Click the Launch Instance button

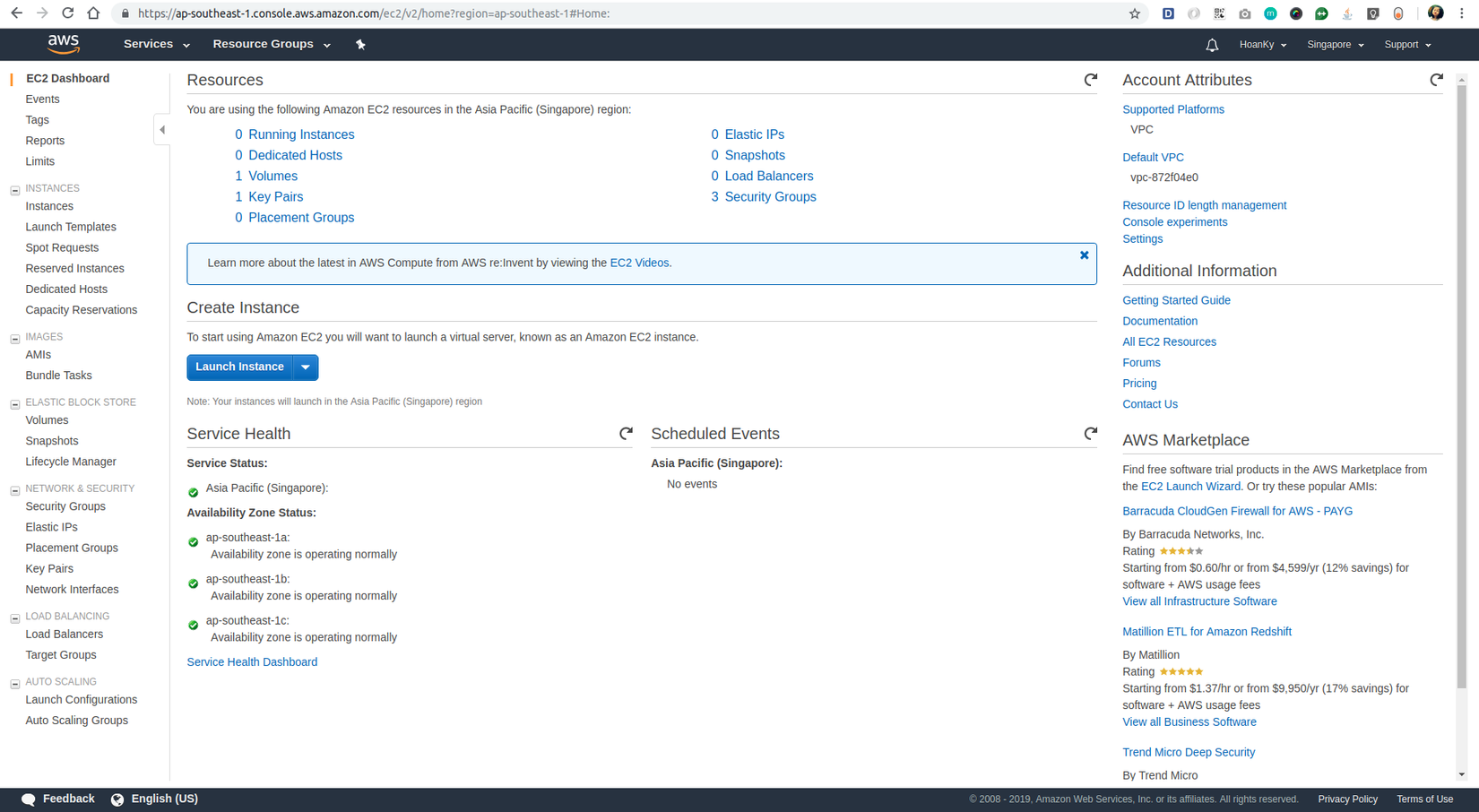coord(239,367)
